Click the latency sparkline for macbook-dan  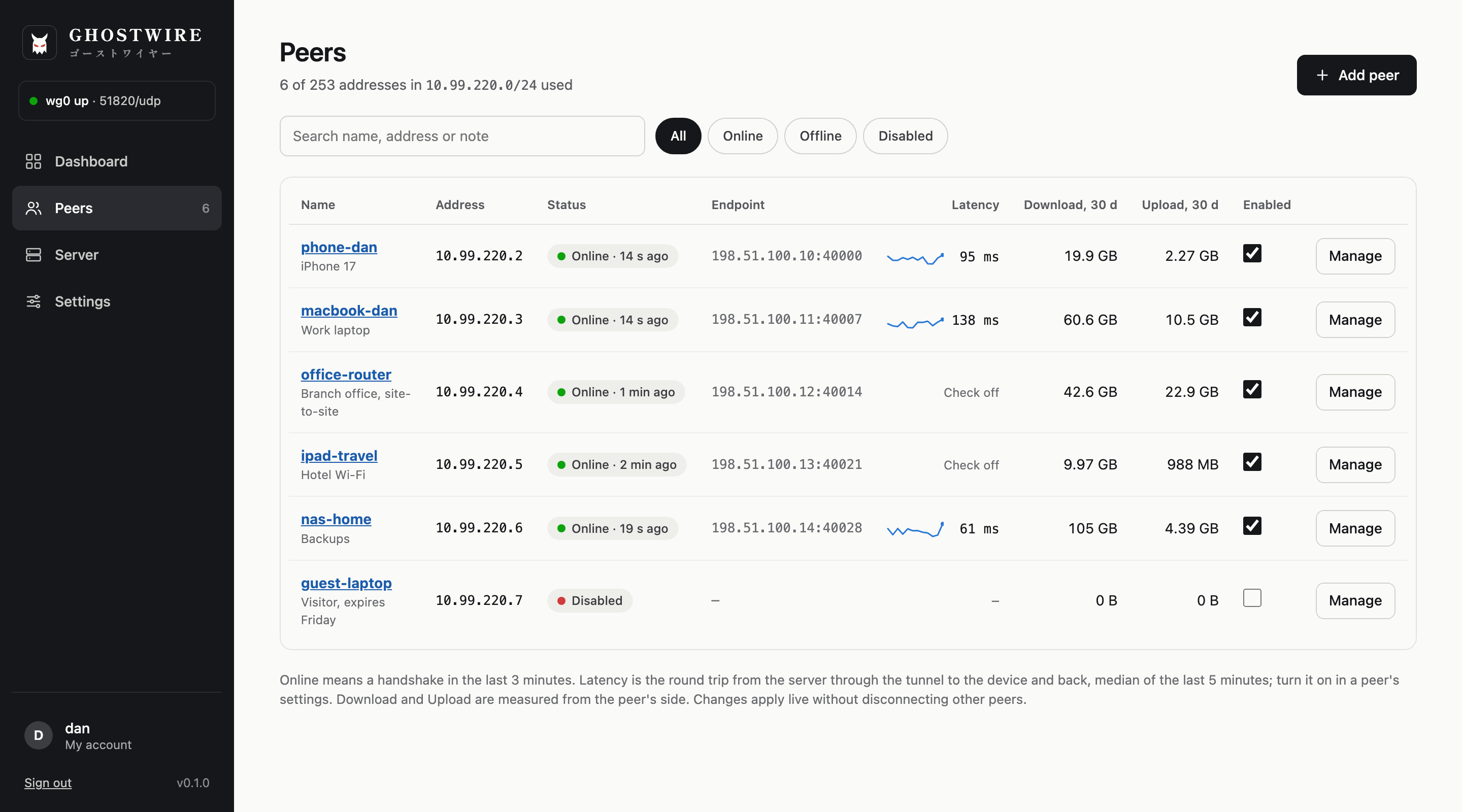[x=915, y=322]
